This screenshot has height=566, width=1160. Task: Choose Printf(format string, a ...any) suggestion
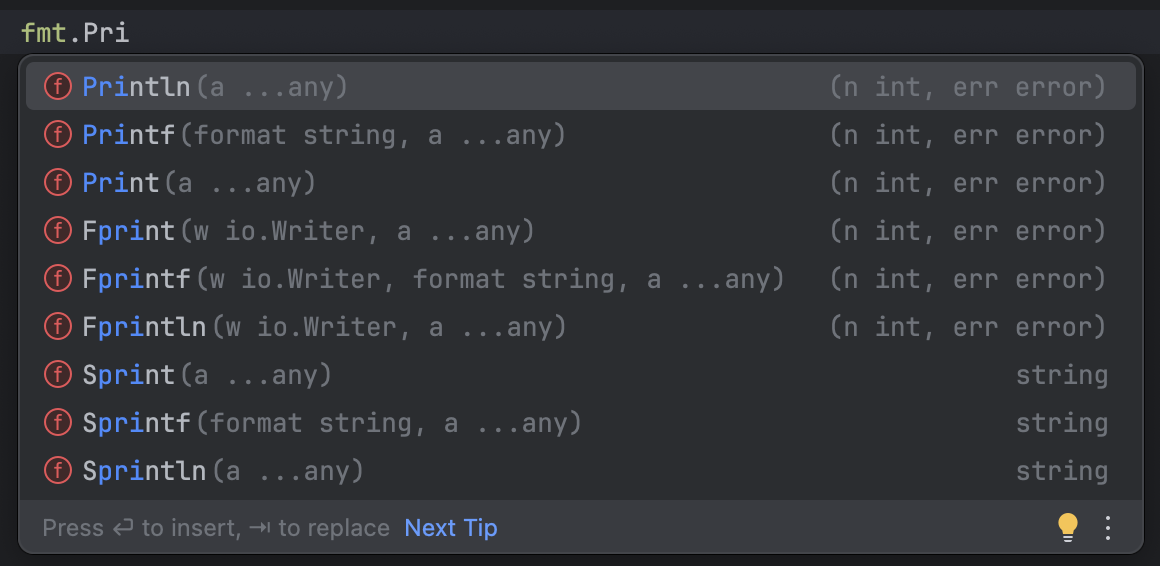pos(581,135)
